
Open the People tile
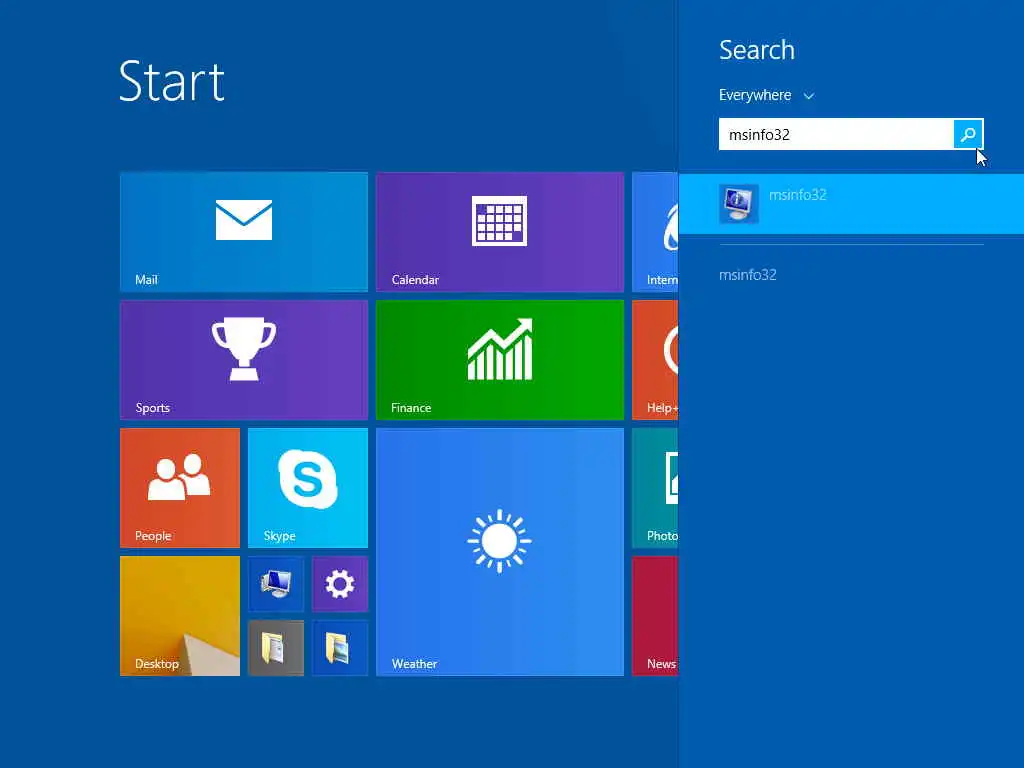180,488
